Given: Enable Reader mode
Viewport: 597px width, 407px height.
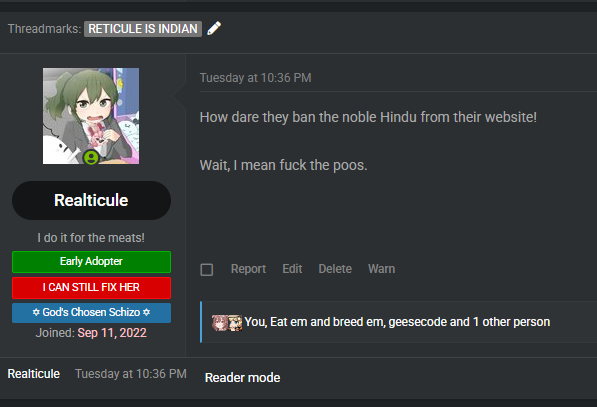Looking at the screenshot, I should tap(243, 378).
